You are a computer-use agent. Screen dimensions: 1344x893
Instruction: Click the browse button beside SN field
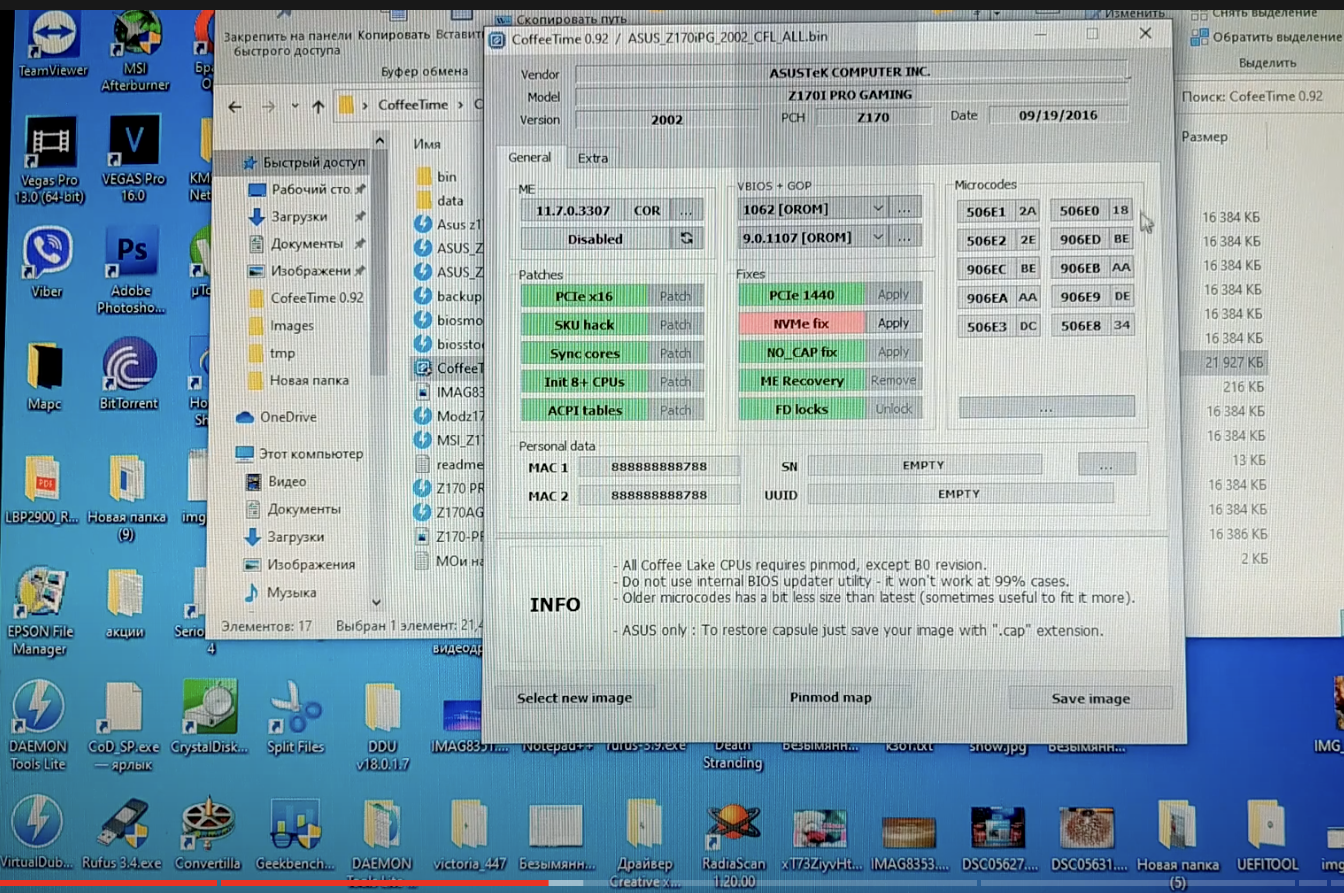[1106, 465]
